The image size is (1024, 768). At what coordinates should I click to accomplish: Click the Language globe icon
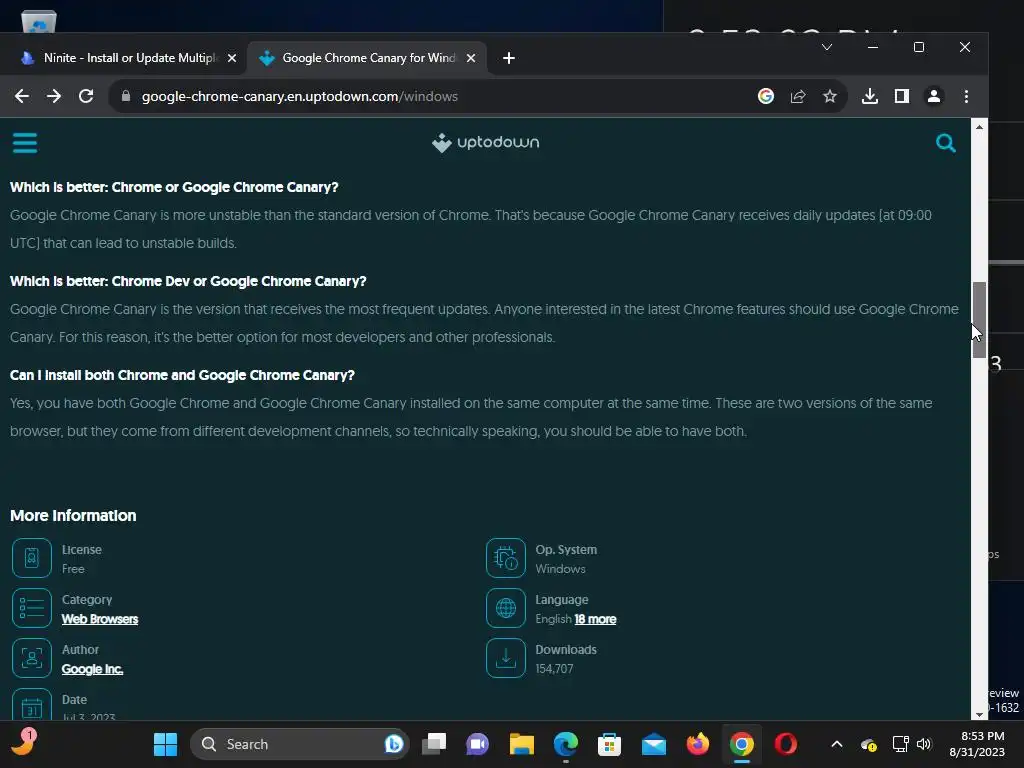point(505,608)
